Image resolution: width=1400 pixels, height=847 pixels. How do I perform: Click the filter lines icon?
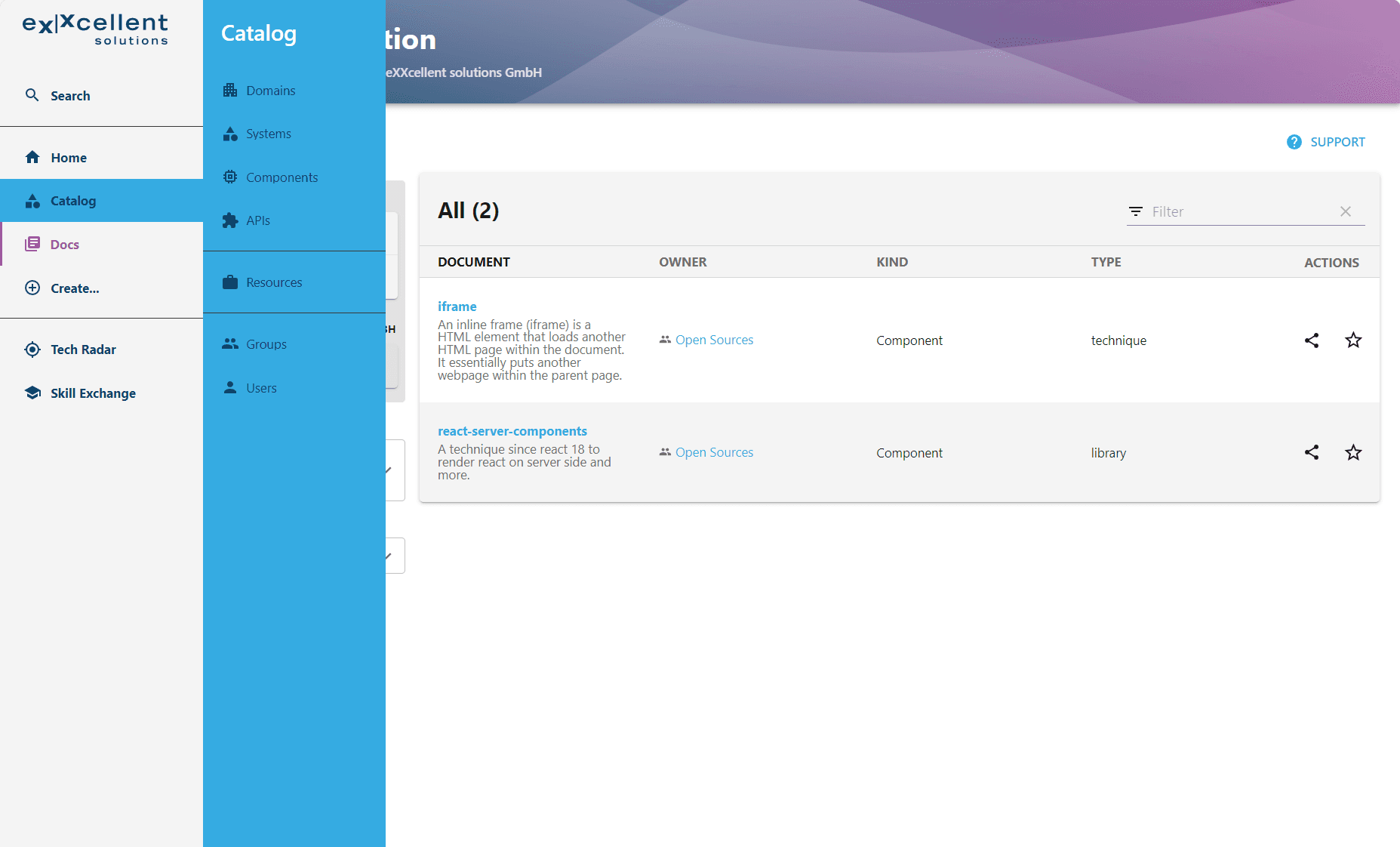click(x=1136, y=211)
